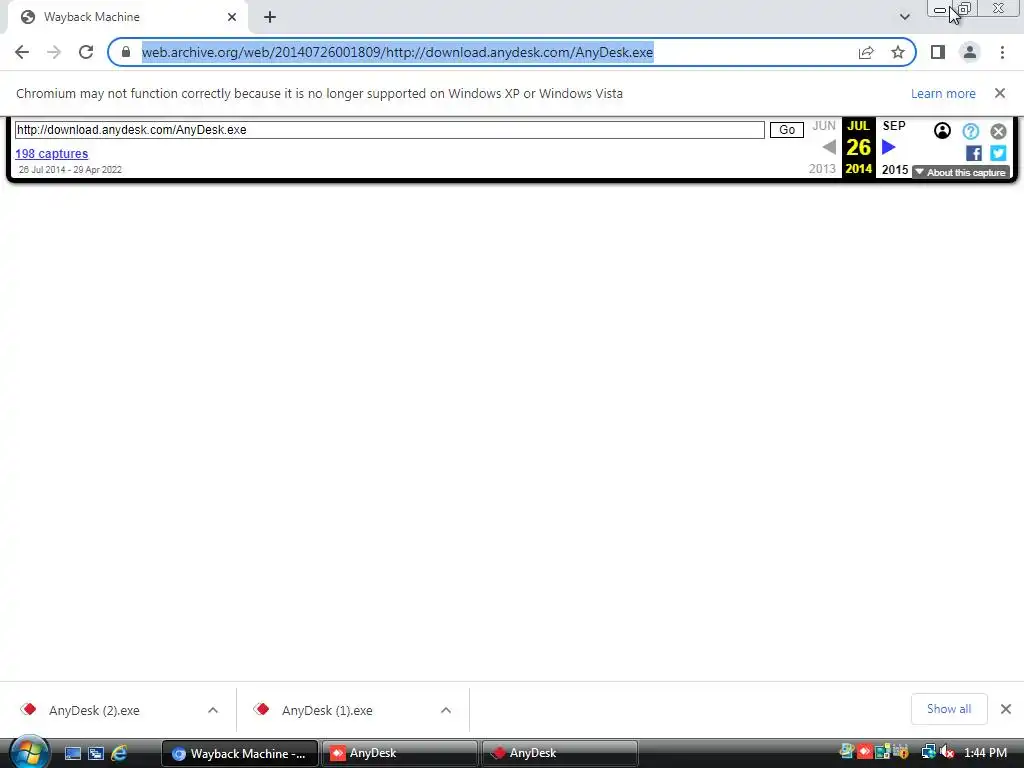
Task: Click the Wayback URL input field
Action: pos(389,130)
